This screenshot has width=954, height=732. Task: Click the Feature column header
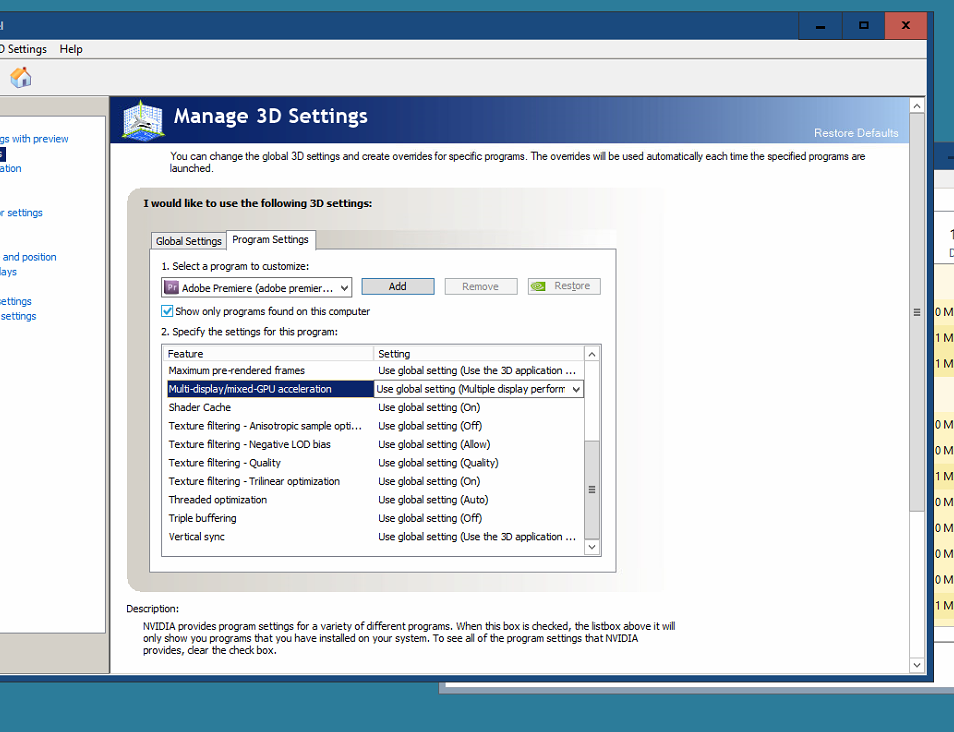tap(268, 354)
